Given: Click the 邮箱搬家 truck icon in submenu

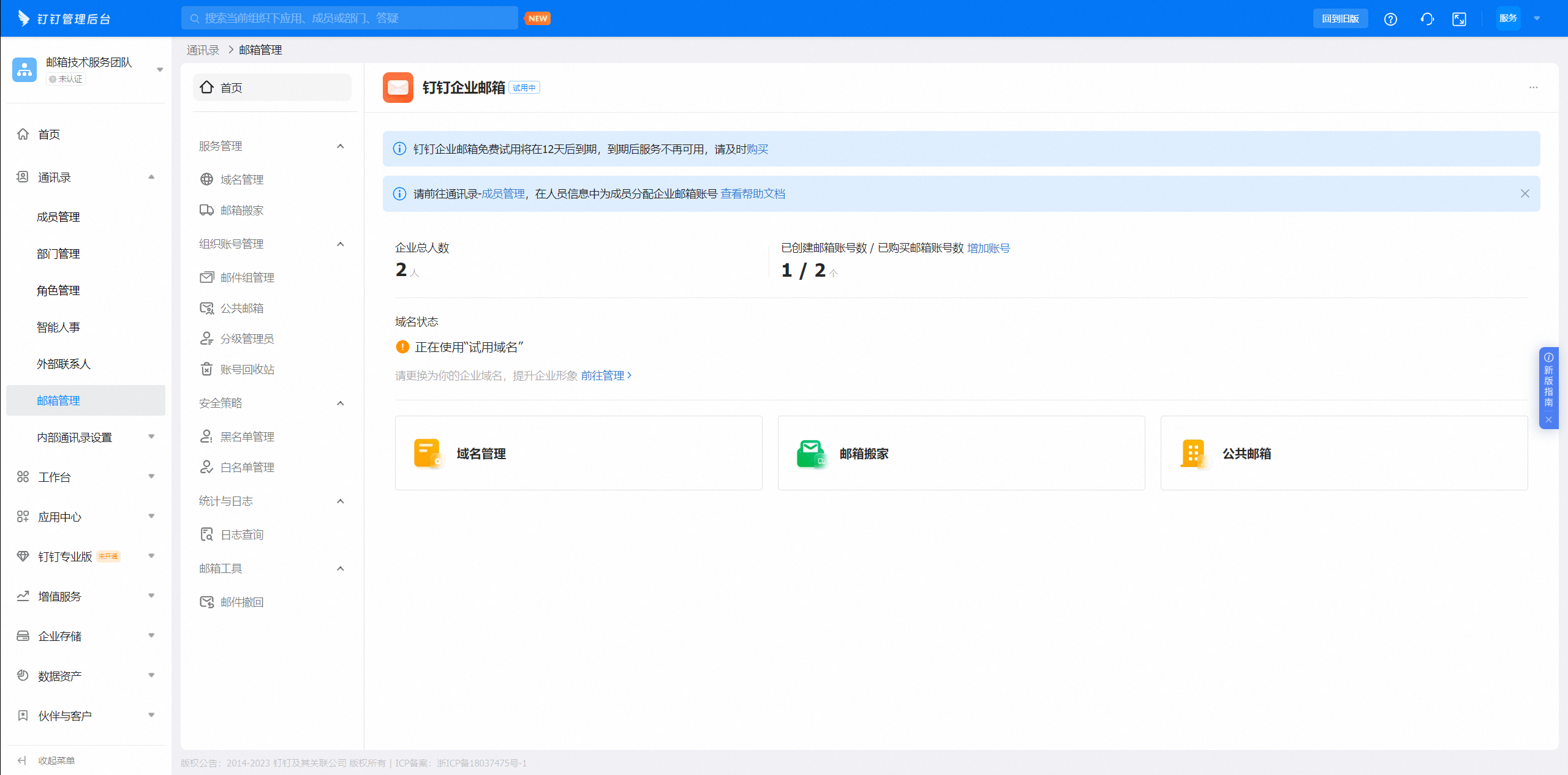Looking at the screenshot, I should coord(206,210).
